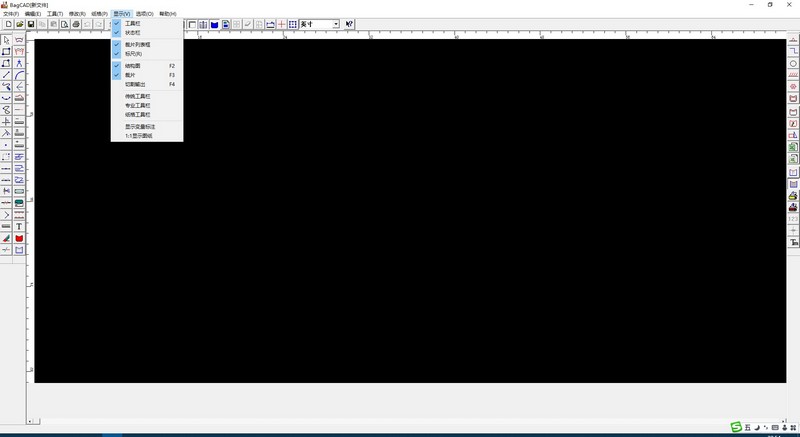800x437 pixels.
Task: Click the Save floppy disk icon
Action: click(x=31, y=24)
